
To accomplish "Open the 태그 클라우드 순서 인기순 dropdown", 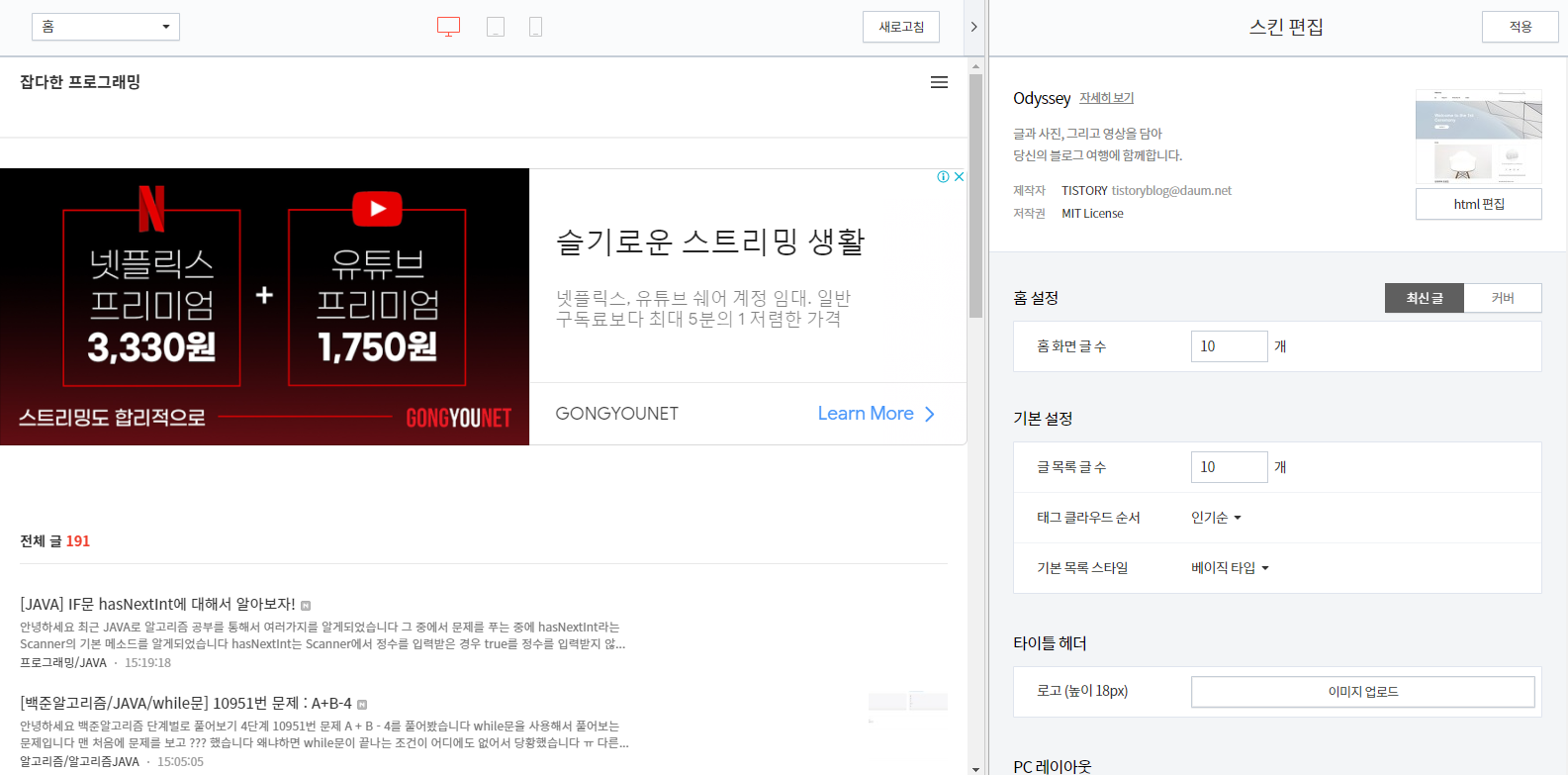I will coord(1216,518).
